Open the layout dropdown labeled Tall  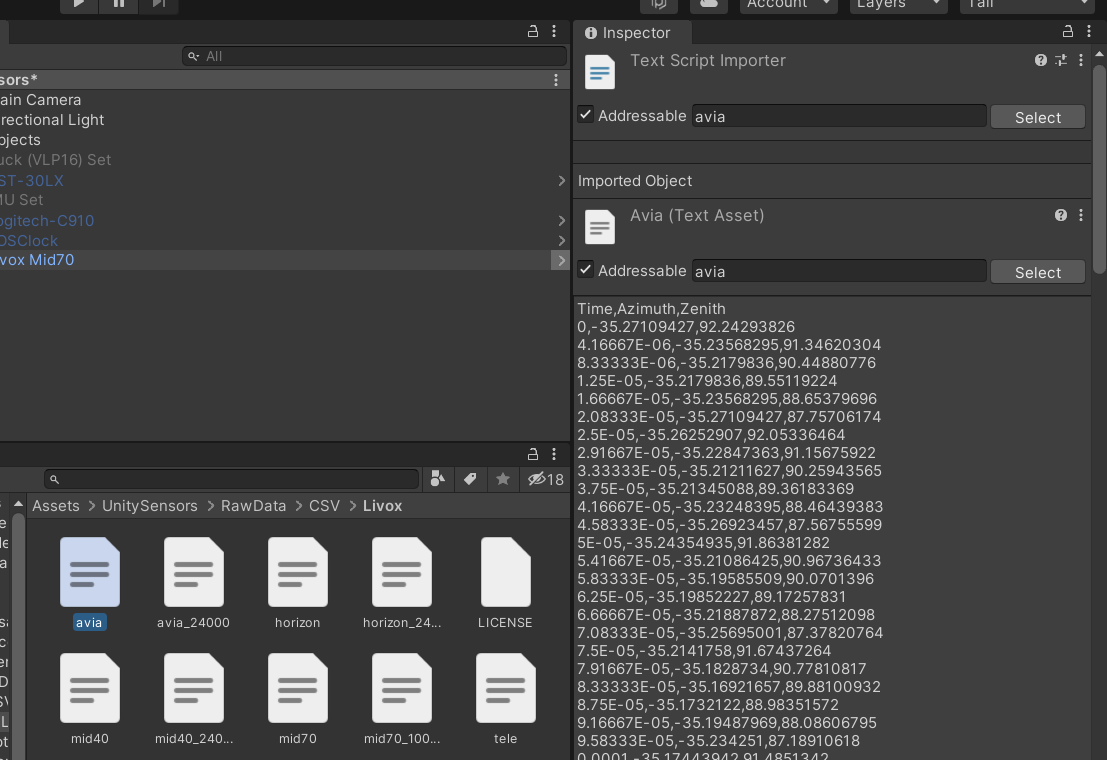point(1026,5)
